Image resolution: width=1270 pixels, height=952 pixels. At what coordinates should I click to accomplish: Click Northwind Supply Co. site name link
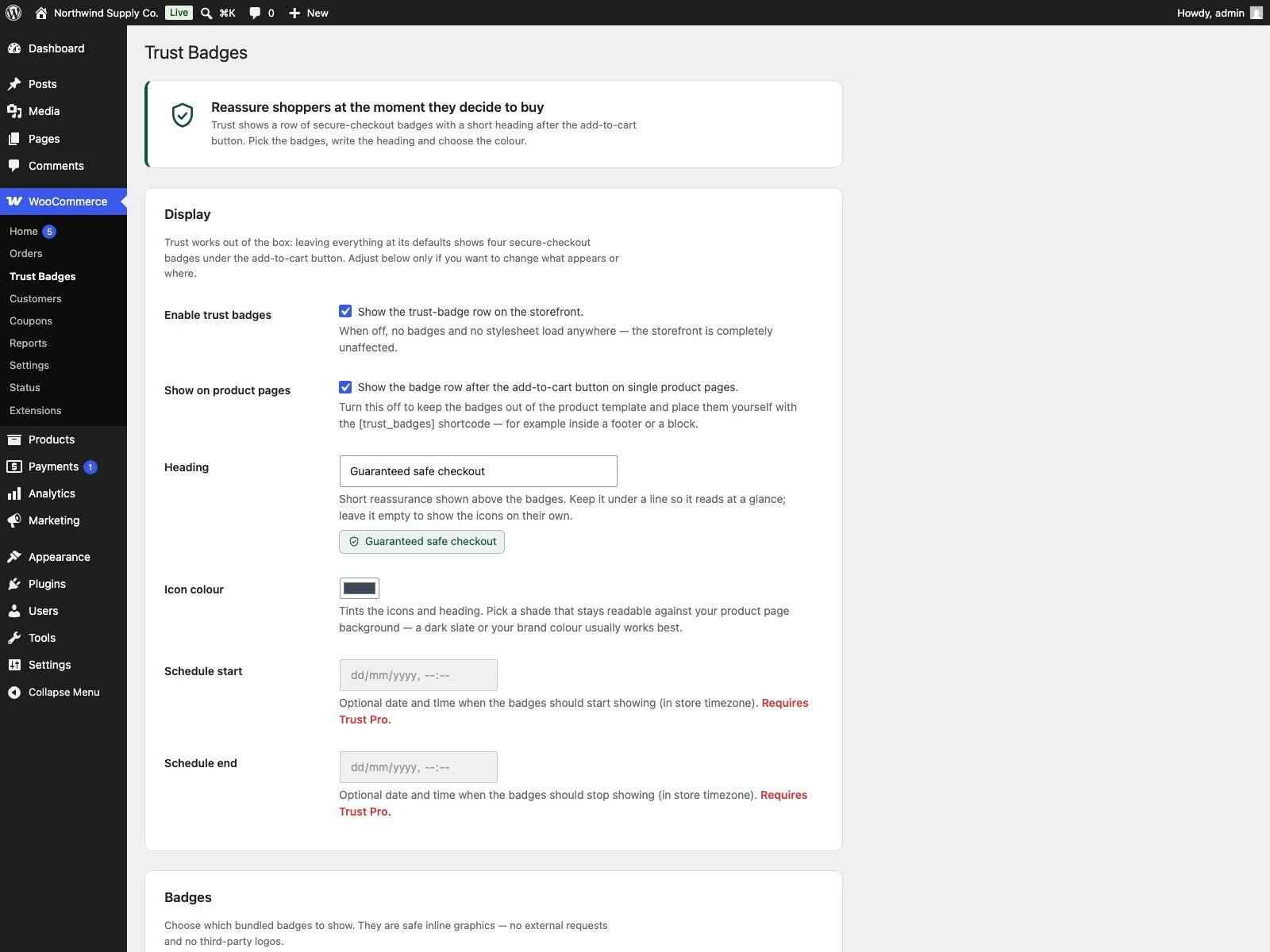pos(106,13)
